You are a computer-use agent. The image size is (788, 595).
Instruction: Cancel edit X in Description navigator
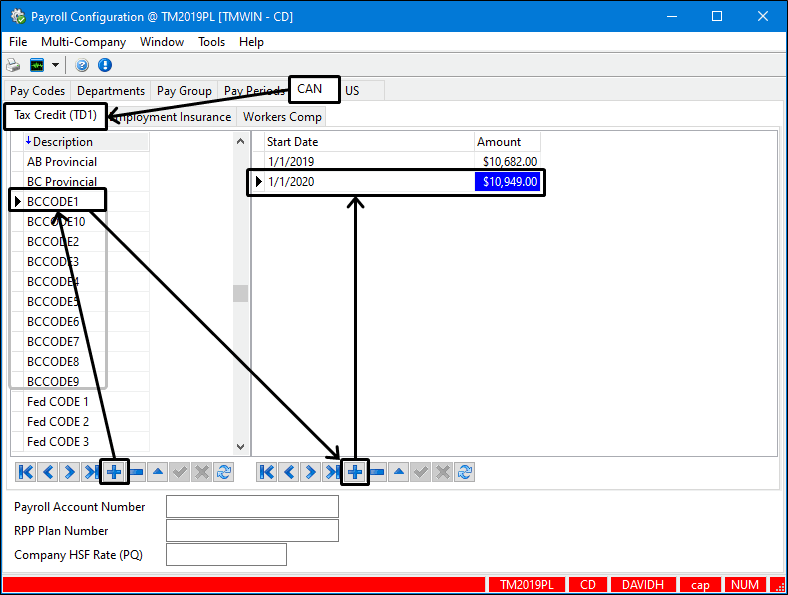click(x=202, y=472)
